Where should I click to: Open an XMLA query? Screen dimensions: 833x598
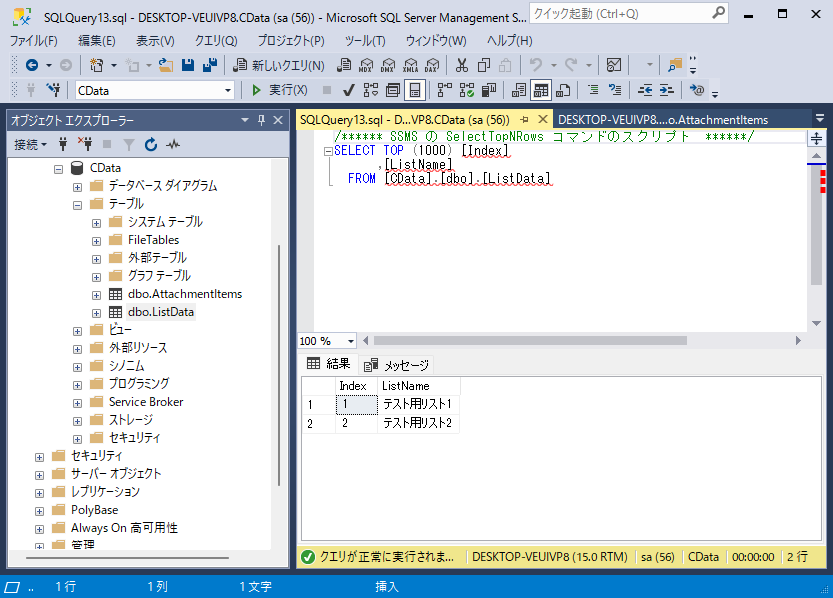[410, 65]
